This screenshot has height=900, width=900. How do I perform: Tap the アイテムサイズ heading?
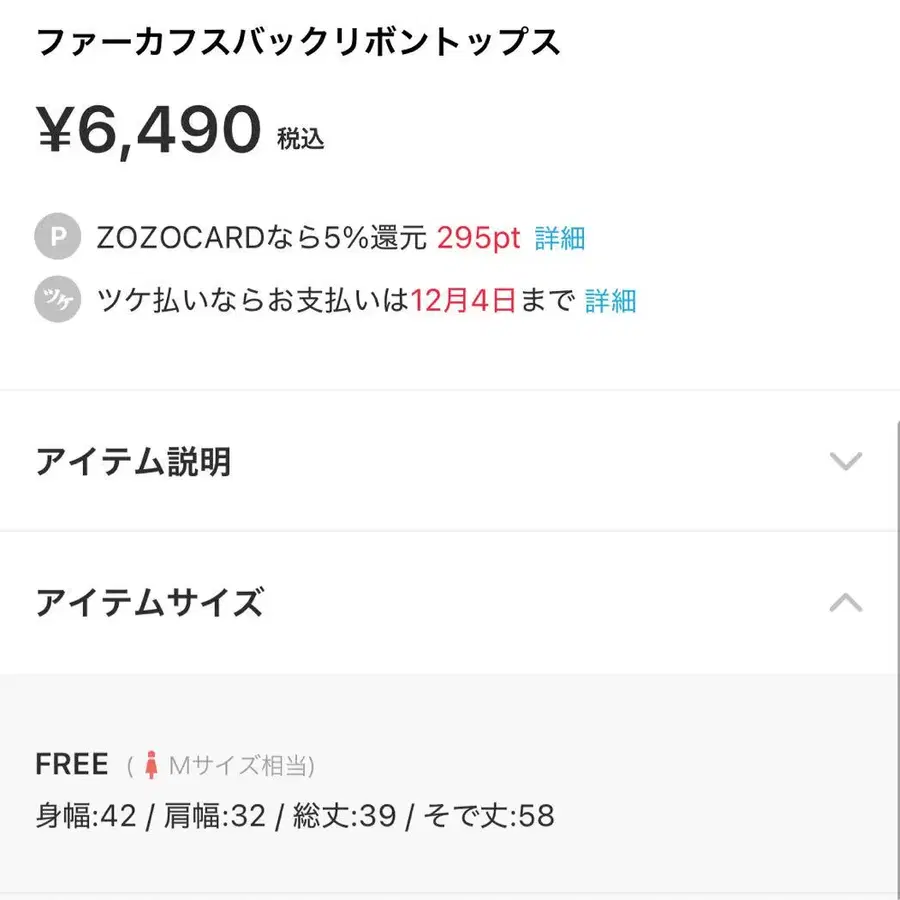150,603
